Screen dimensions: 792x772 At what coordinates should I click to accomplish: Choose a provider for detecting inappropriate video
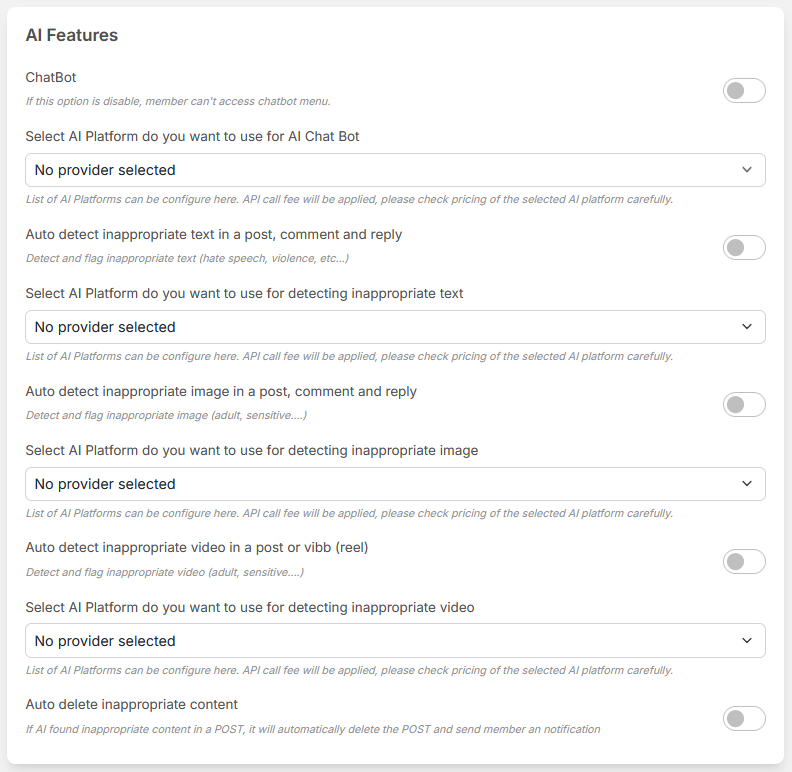click(x=395, y=641)
